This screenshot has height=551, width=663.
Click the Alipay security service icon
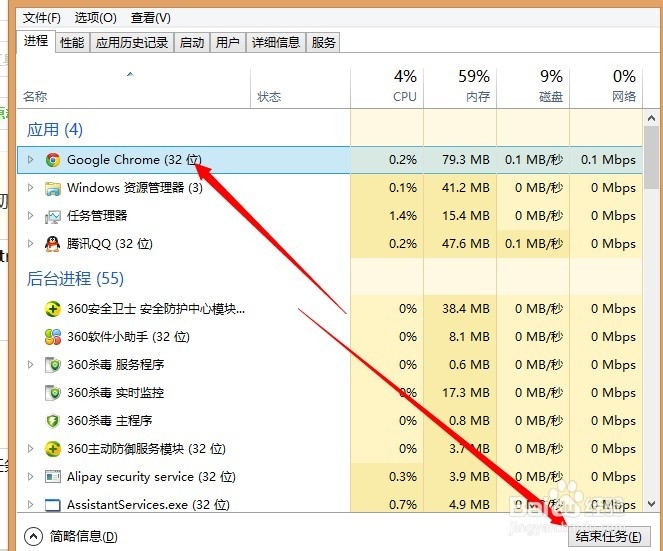(x=53, y=477)
